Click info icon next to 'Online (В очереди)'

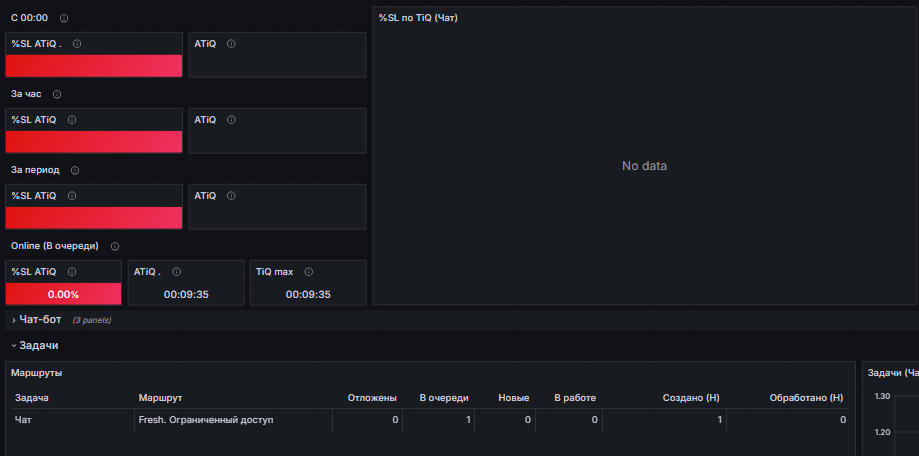tap(115, 246)
